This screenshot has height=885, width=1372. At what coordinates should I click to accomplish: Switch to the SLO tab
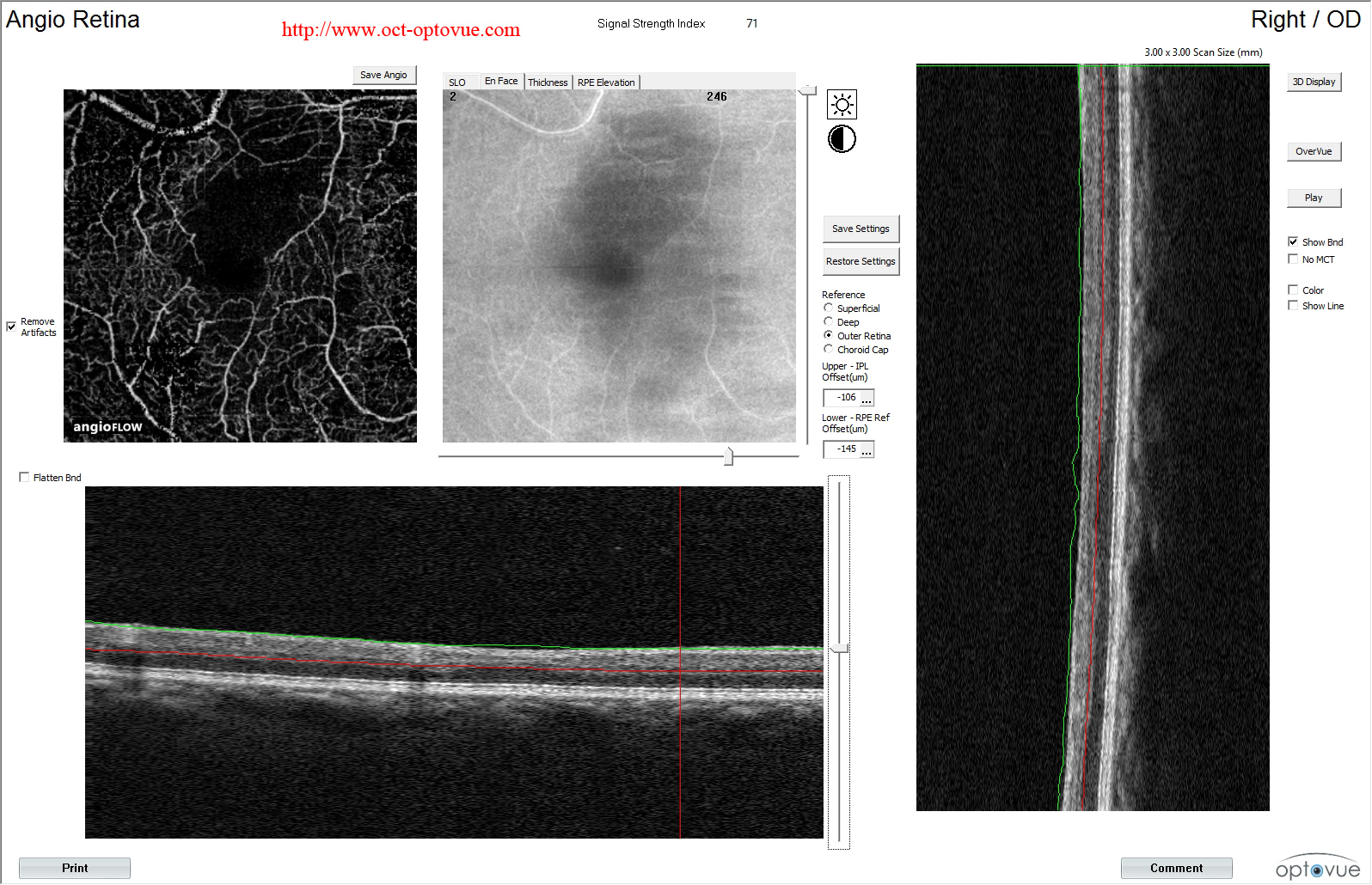tap(457, 82)
